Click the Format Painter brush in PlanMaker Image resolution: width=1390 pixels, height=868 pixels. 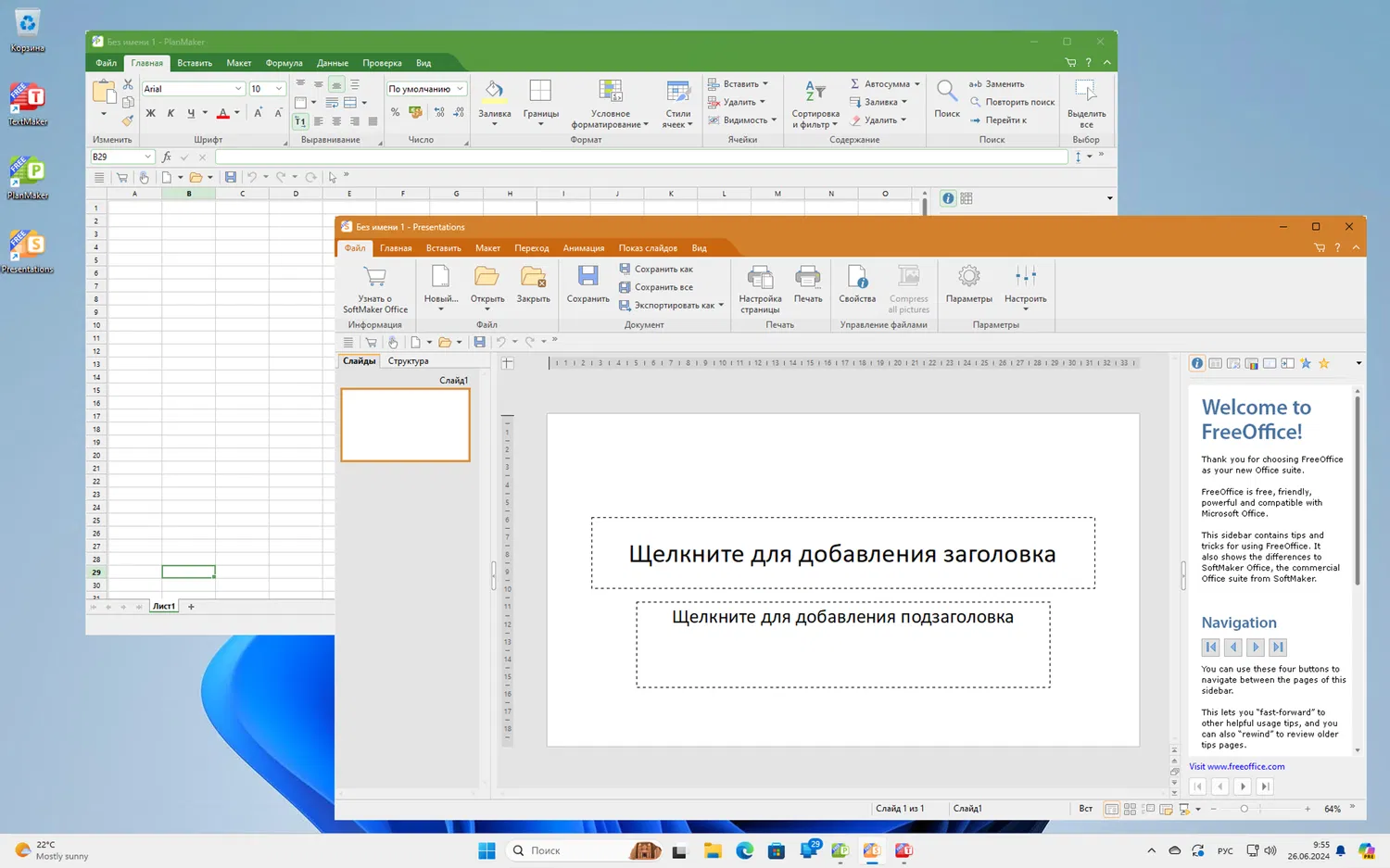128,120
